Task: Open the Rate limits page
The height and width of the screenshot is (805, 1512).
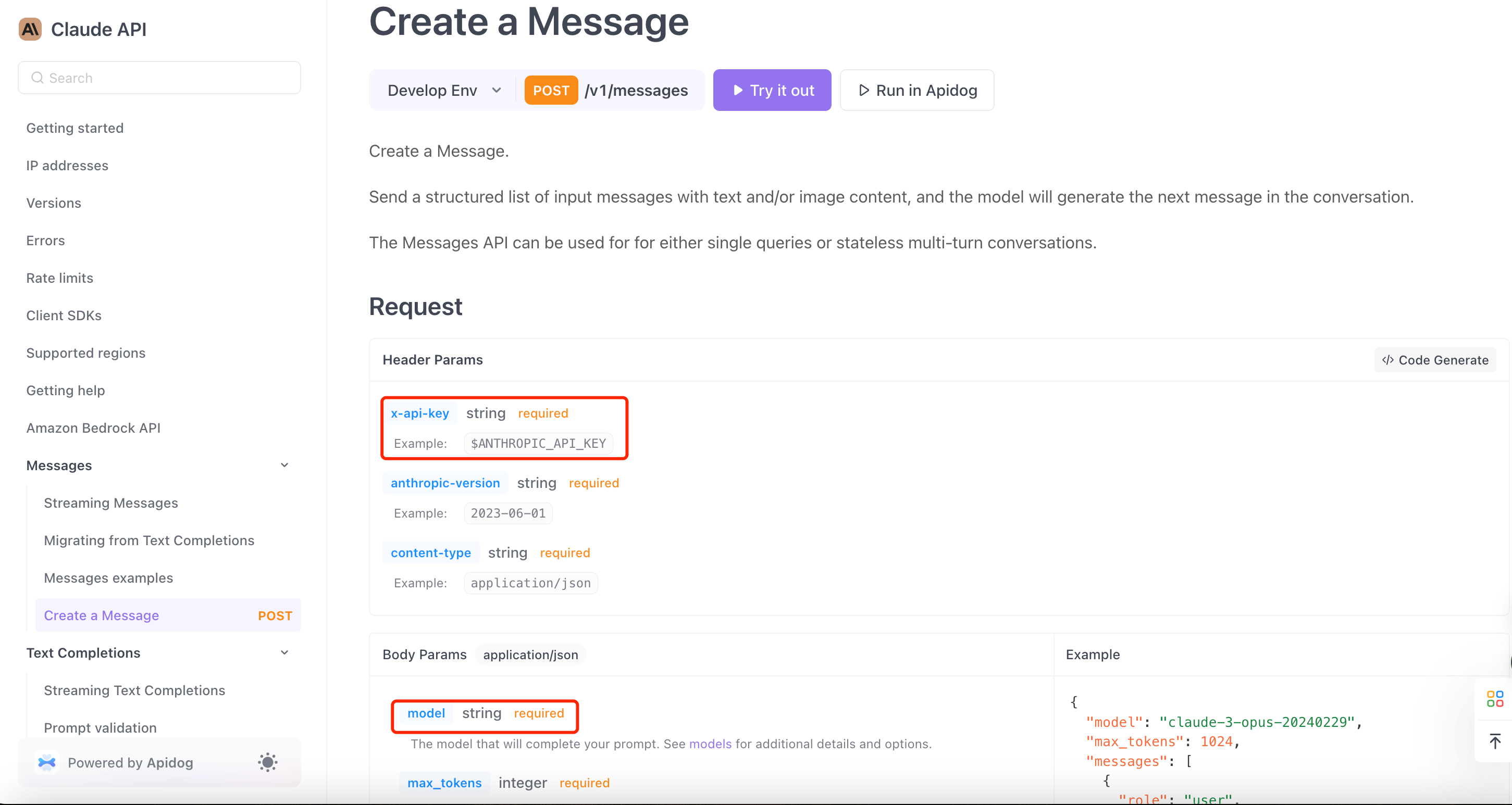Action: (59, 278)
